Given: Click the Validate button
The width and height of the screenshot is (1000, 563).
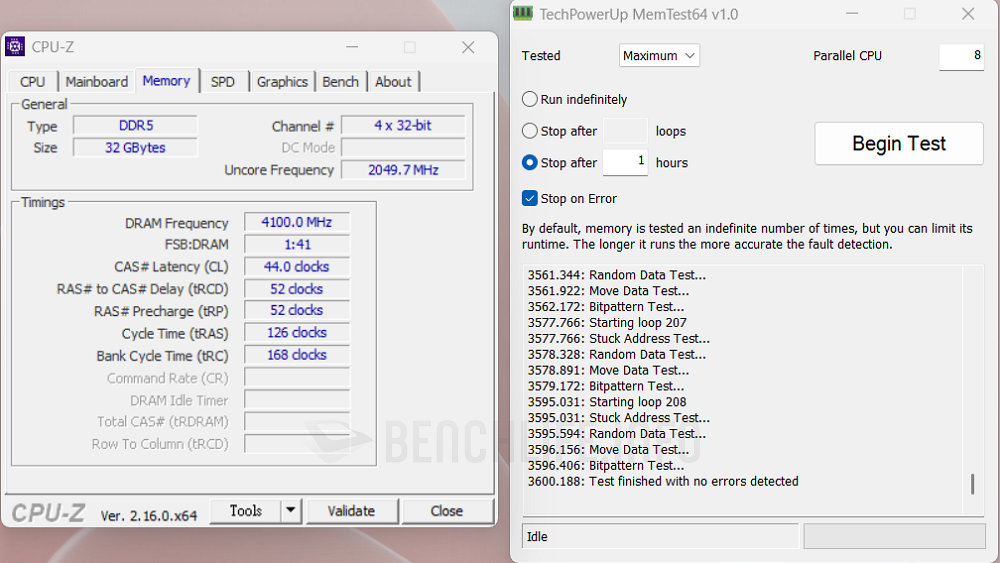Looking at the screenshot, I should pos(351,511).
